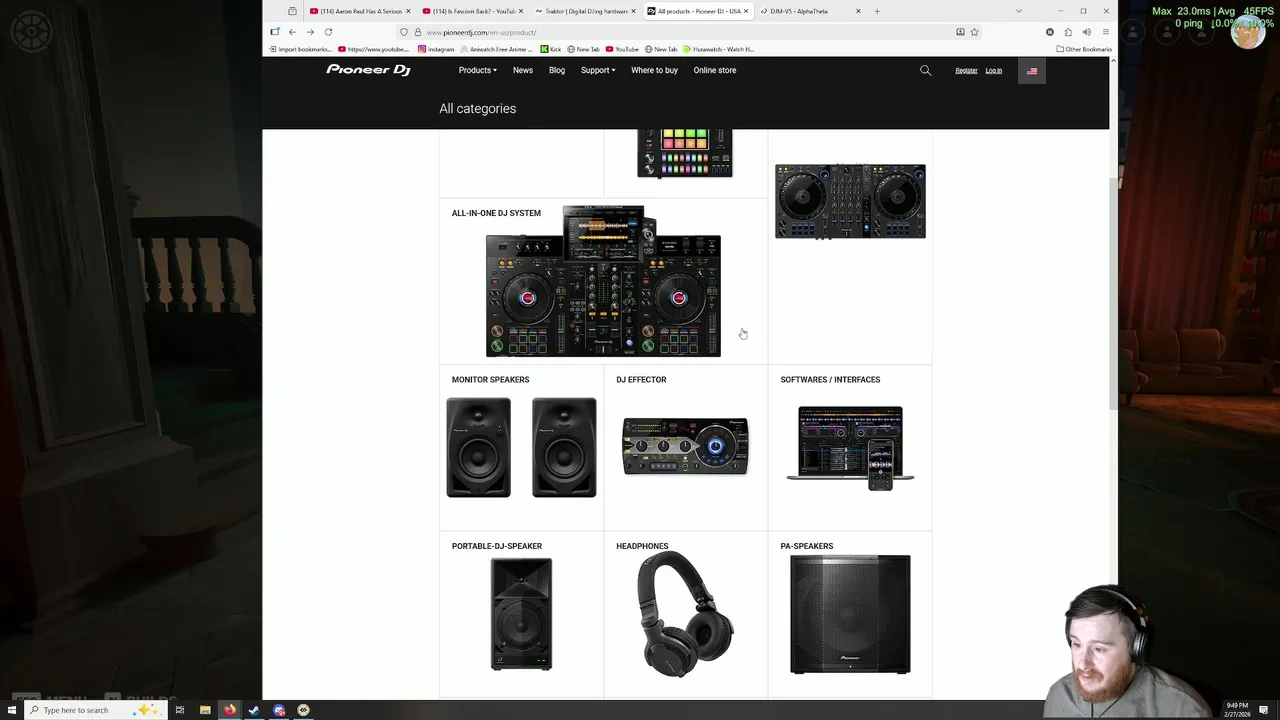Open the reader view icon in address bar
Image resolution: width=1280 pixels, height=720 pixels.
960,32
